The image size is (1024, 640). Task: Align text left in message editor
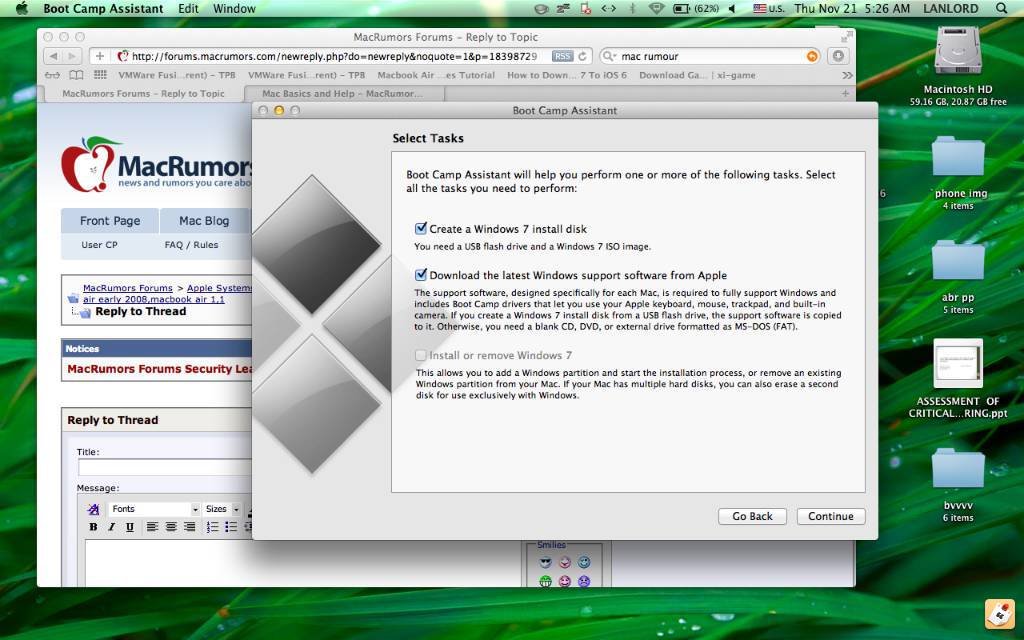tap(152, 527)
